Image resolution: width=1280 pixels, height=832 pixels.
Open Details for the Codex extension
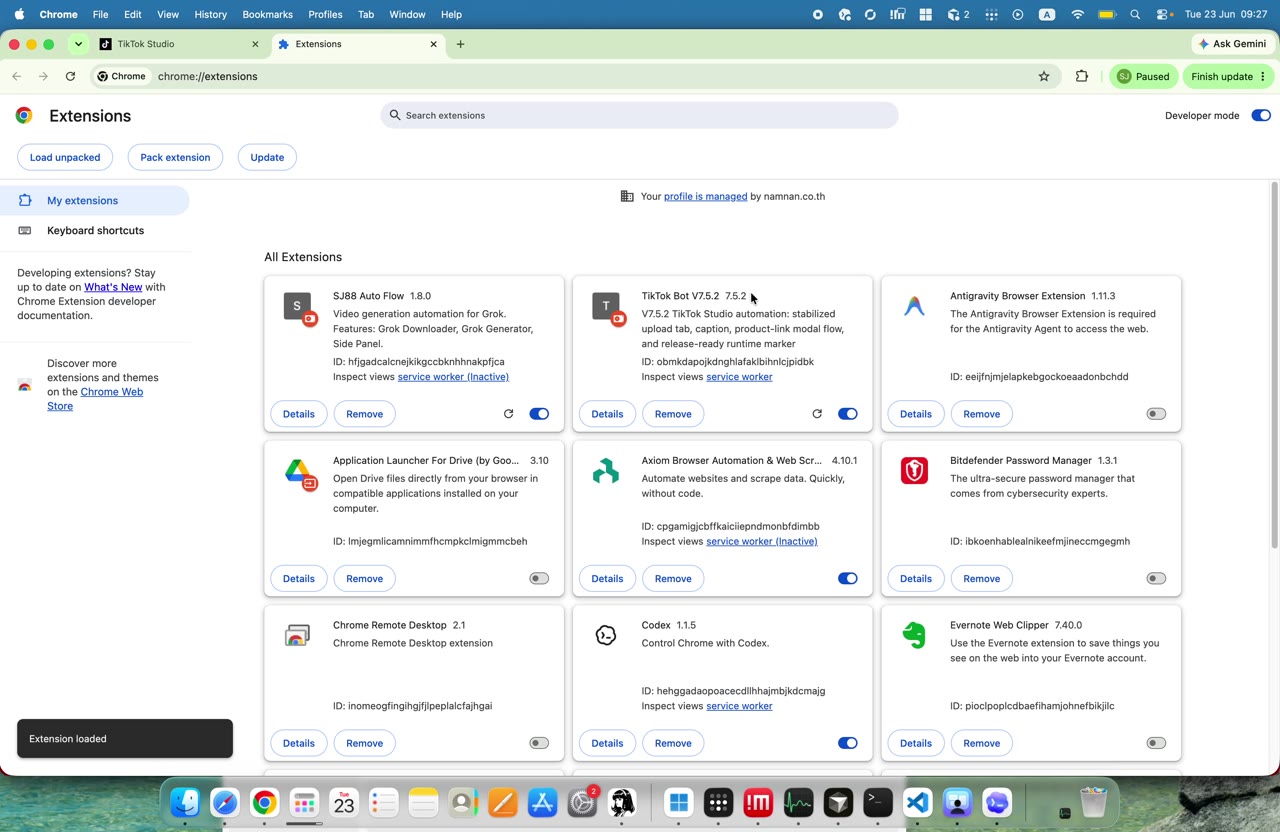pyautogui.click(x=607, y=743)
